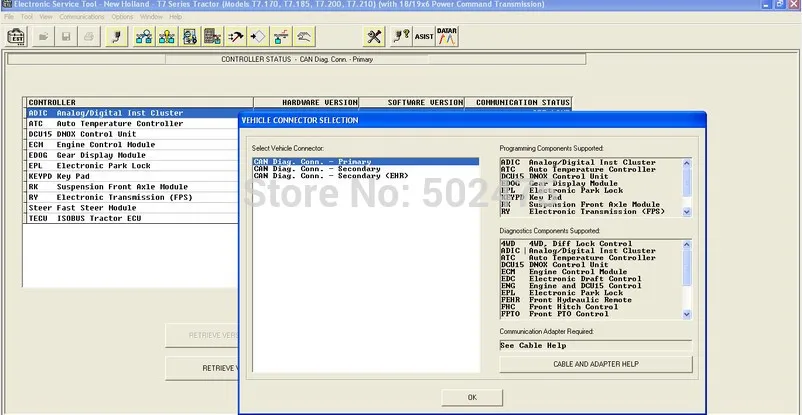Open the Tool menu
This screenshot has width=802, height=415.
pyautogui.click(x=27, y=17)
